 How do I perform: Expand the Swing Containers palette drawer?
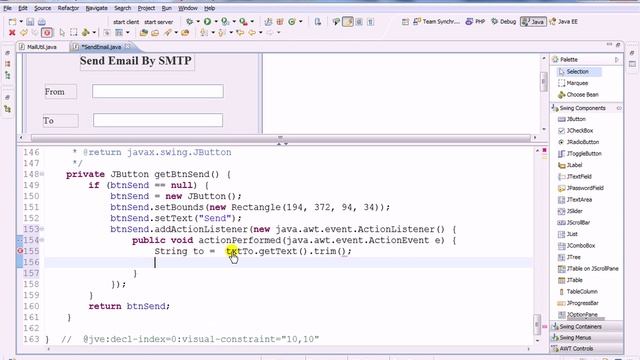pos(586,327)
